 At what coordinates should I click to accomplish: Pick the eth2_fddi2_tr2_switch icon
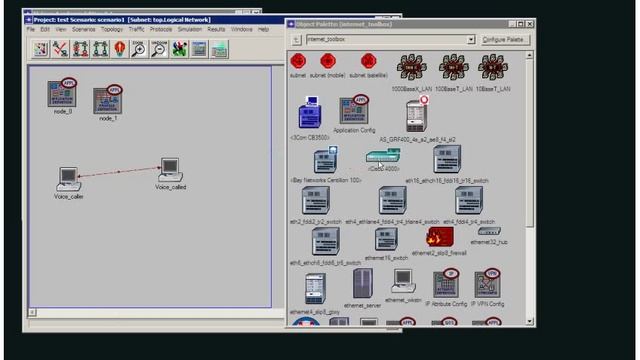[x=316, y=200]
